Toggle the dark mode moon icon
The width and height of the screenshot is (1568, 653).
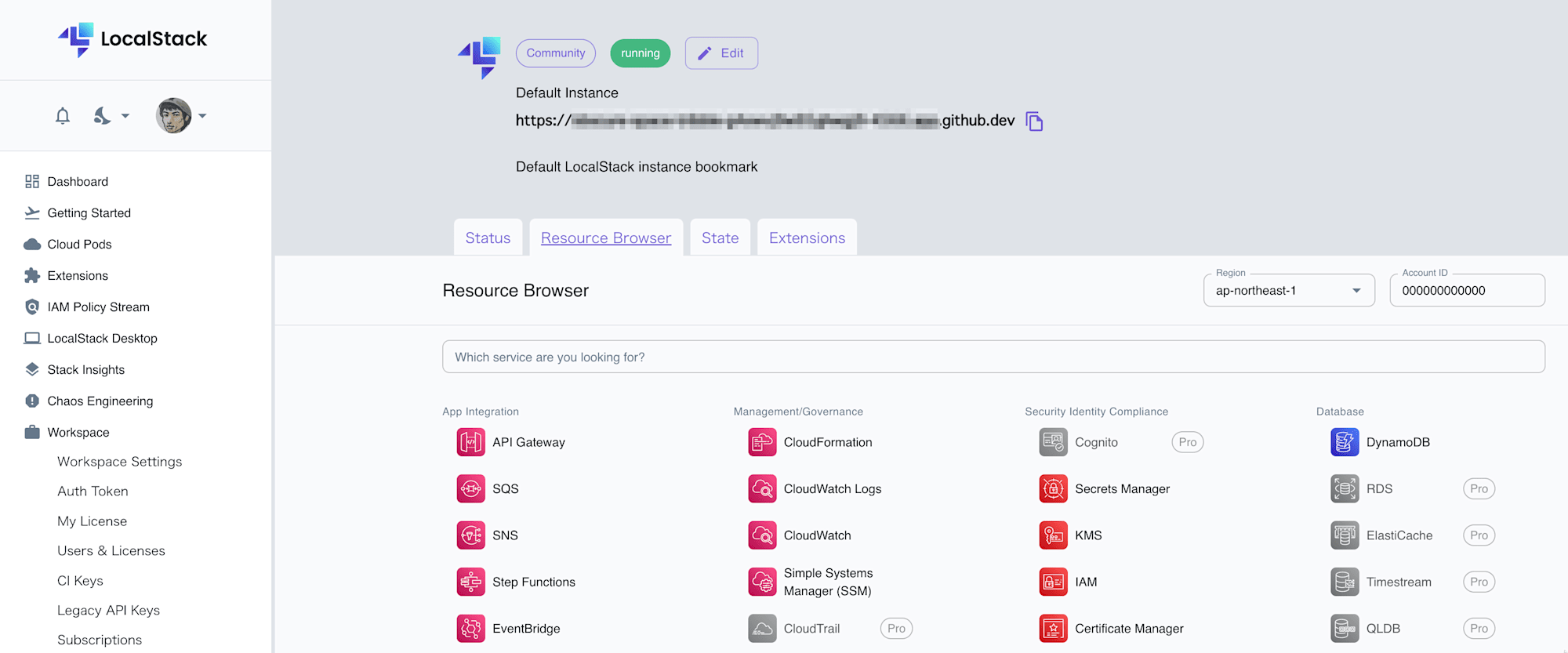point(102,116)
